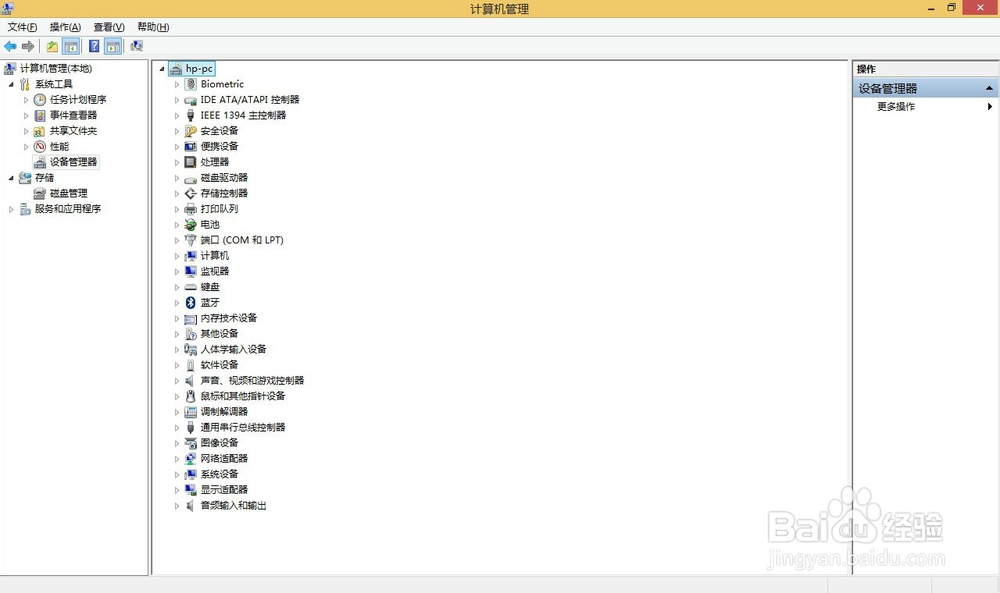
Task: Restore down the 计算机管理 window
Action: 951,8
